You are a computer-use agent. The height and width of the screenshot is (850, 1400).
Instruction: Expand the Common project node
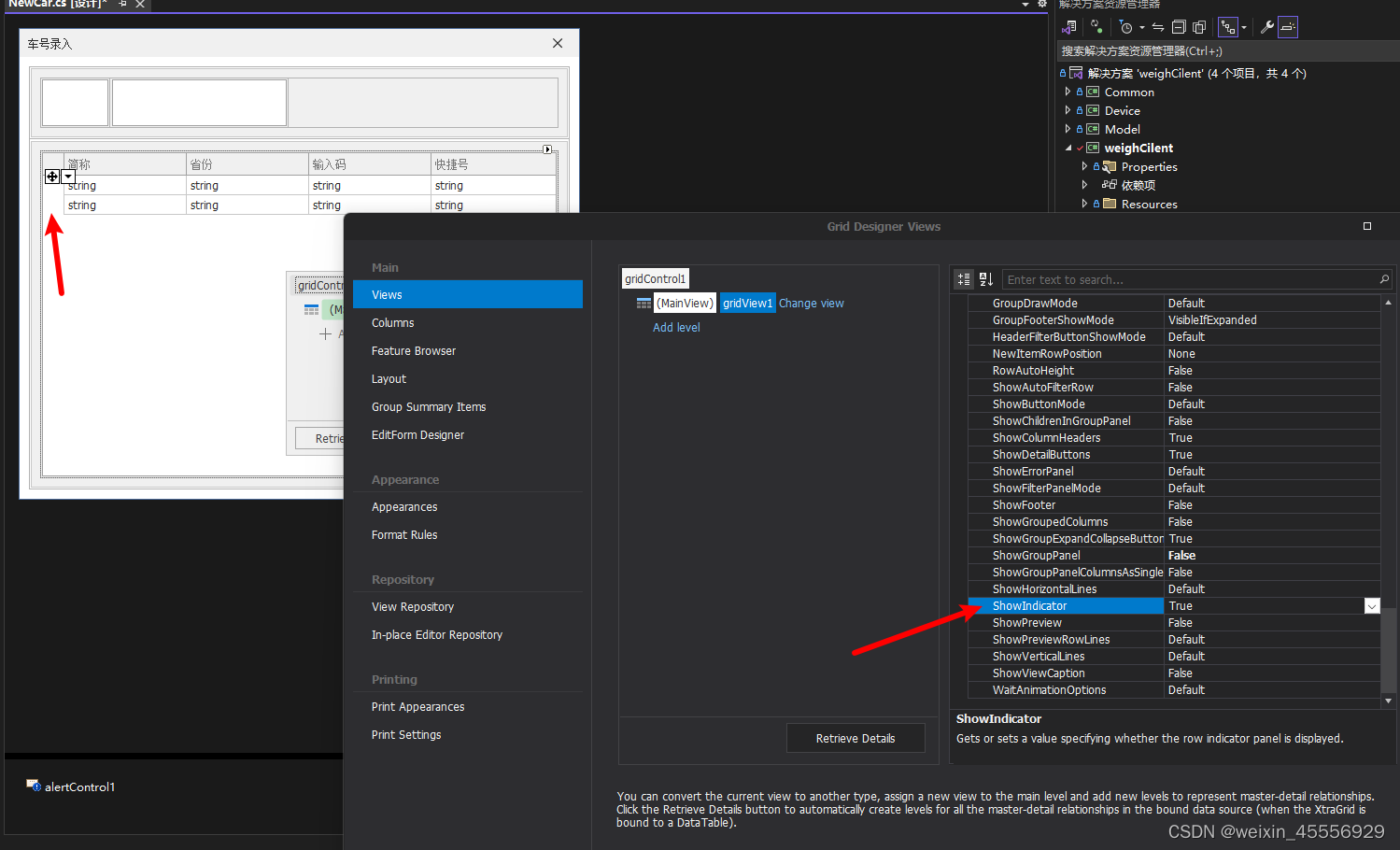tap(1068, 92)
